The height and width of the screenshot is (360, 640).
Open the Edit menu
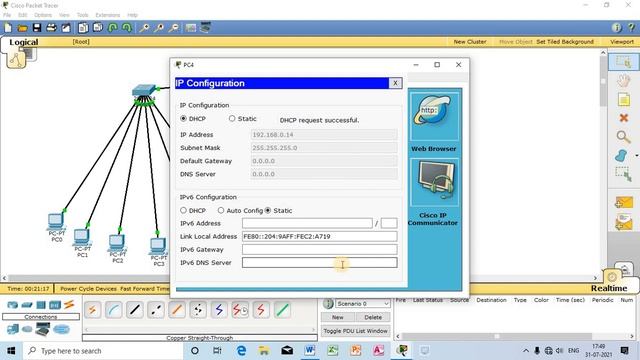tap(22, 15)
